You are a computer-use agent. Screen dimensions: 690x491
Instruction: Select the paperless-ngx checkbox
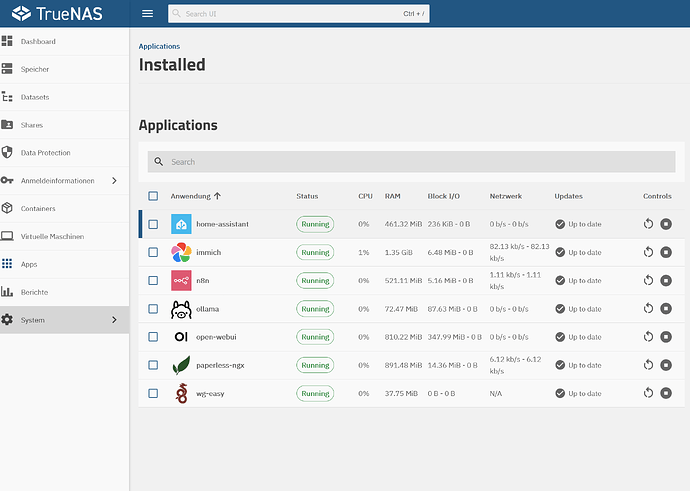point(153,365)
